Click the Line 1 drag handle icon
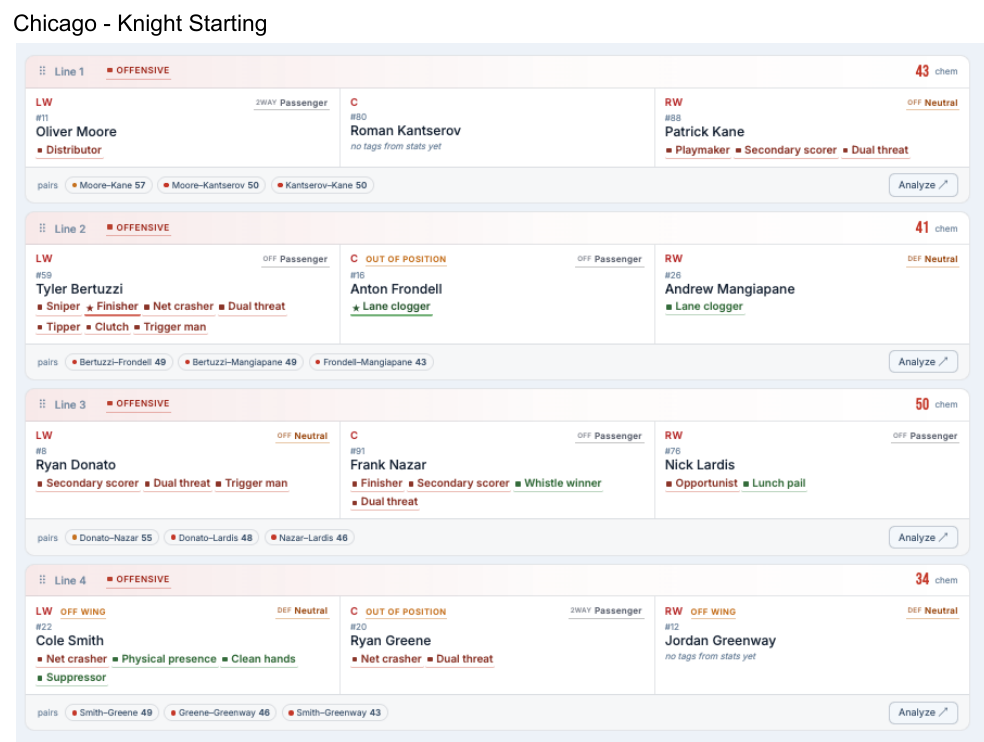 (x=42, y=71)
